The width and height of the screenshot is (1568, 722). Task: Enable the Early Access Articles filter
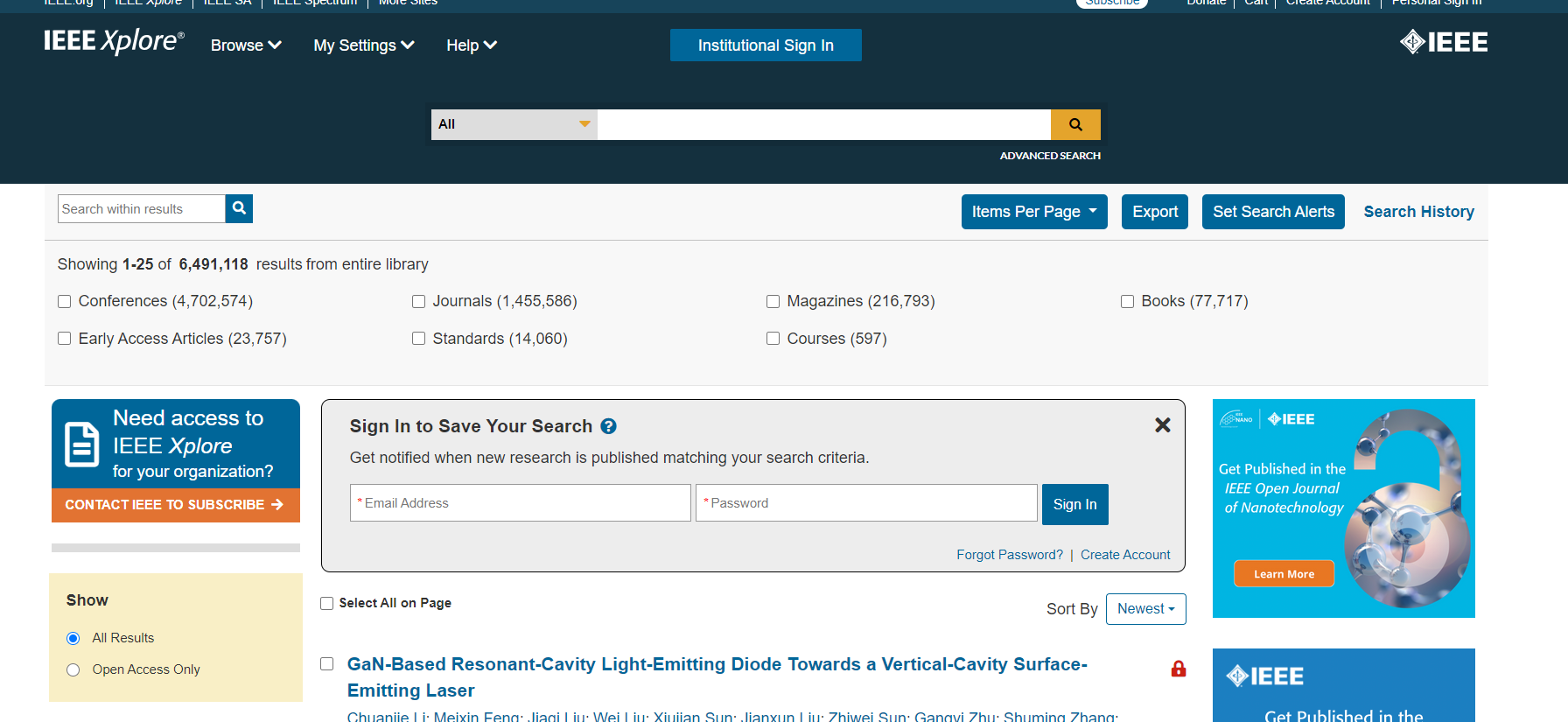(64, 339)
